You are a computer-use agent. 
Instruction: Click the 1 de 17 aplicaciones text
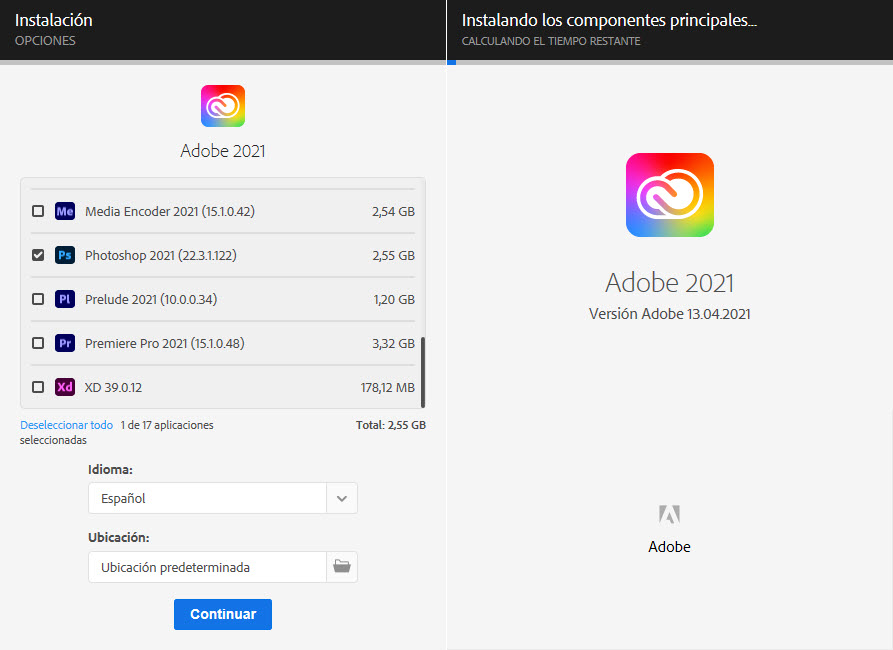[167, 425]
